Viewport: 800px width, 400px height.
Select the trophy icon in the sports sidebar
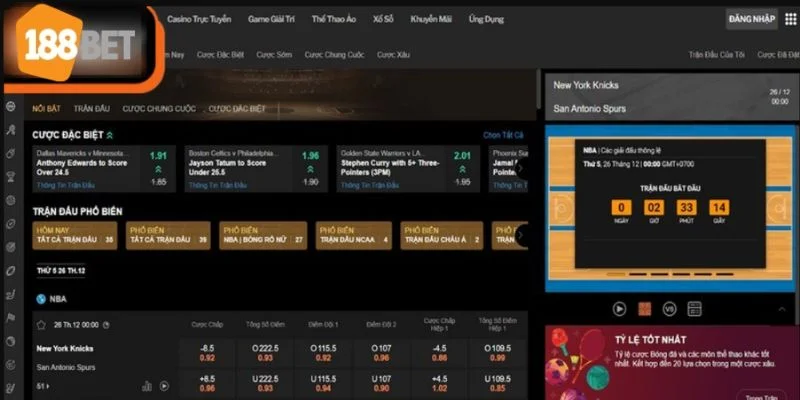[11, 177]
